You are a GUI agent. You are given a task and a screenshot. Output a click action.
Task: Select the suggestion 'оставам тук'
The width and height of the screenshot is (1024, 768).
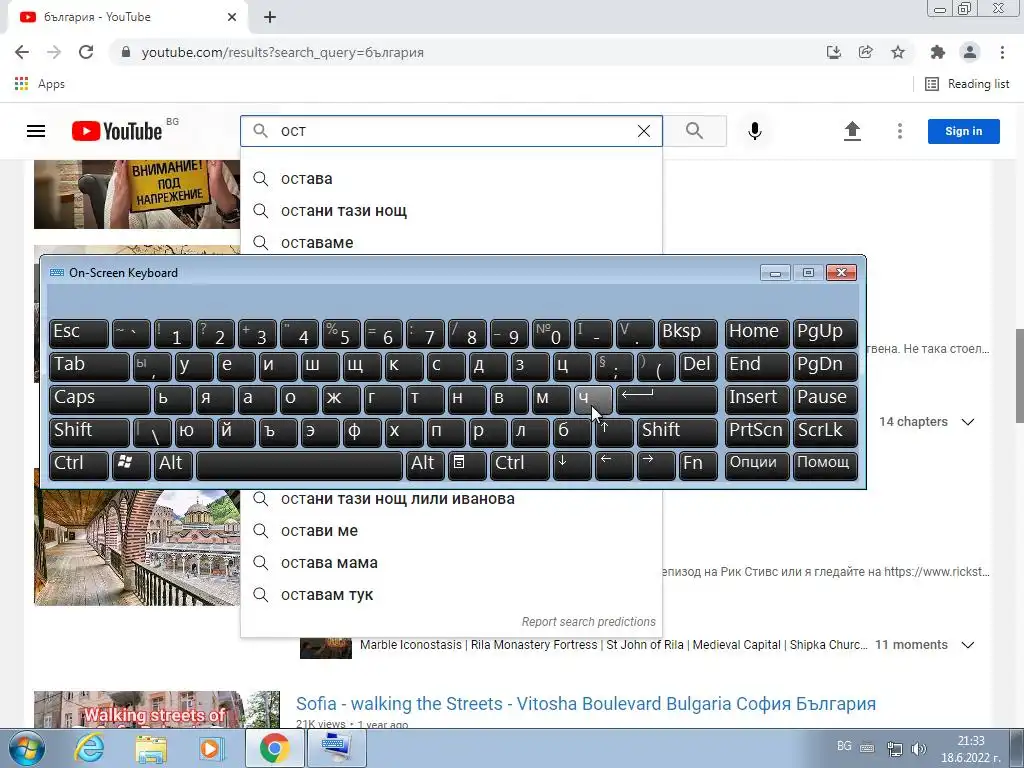(451, 594)
